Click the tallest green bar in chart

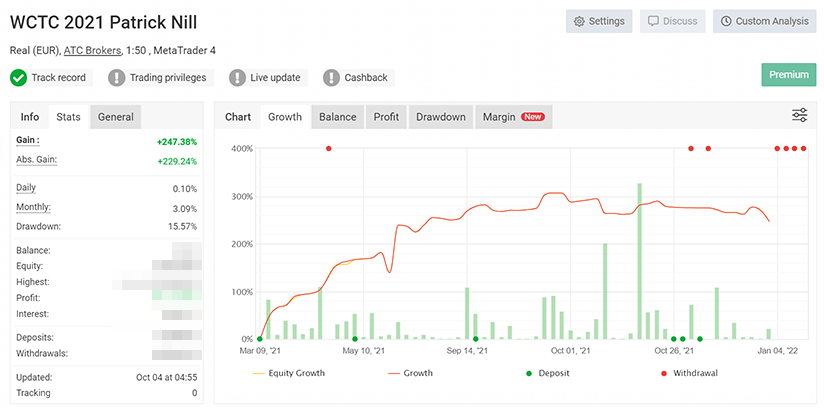(x=639, y=260)
